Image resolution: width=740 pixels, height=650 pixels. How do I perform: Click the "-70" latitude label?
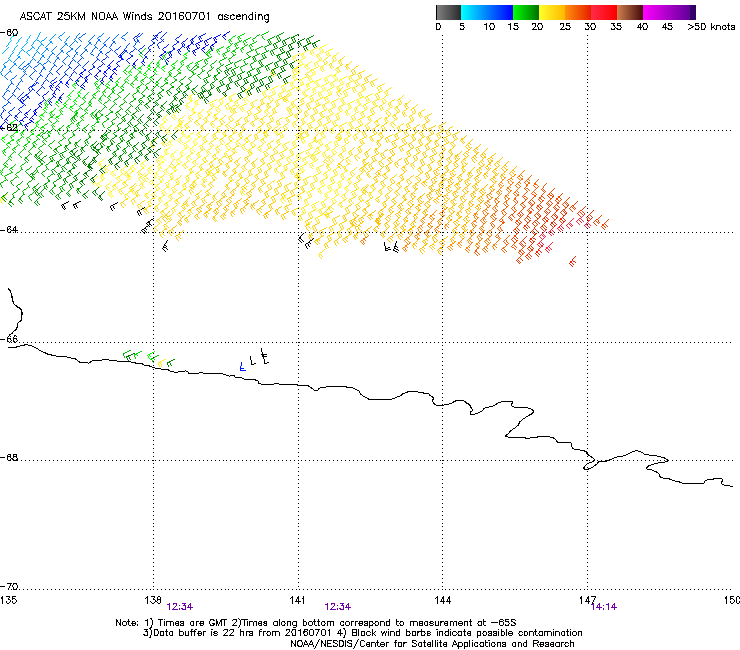(9, 587)
